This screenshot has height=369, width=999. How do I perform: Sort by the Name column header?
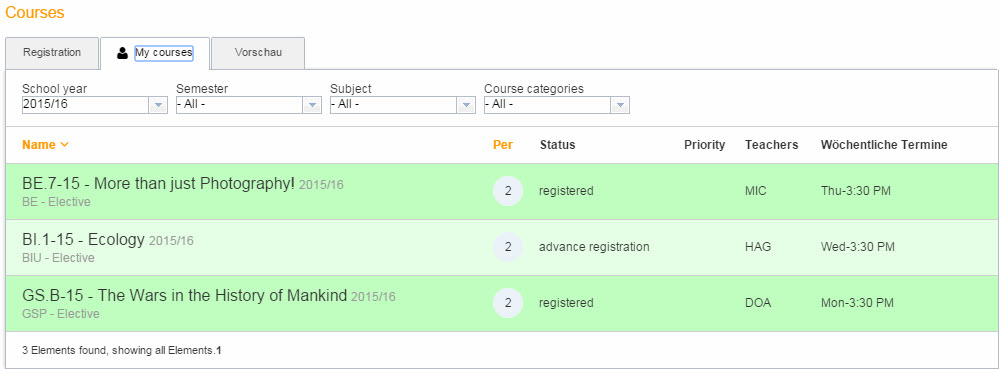coord(39,145)
